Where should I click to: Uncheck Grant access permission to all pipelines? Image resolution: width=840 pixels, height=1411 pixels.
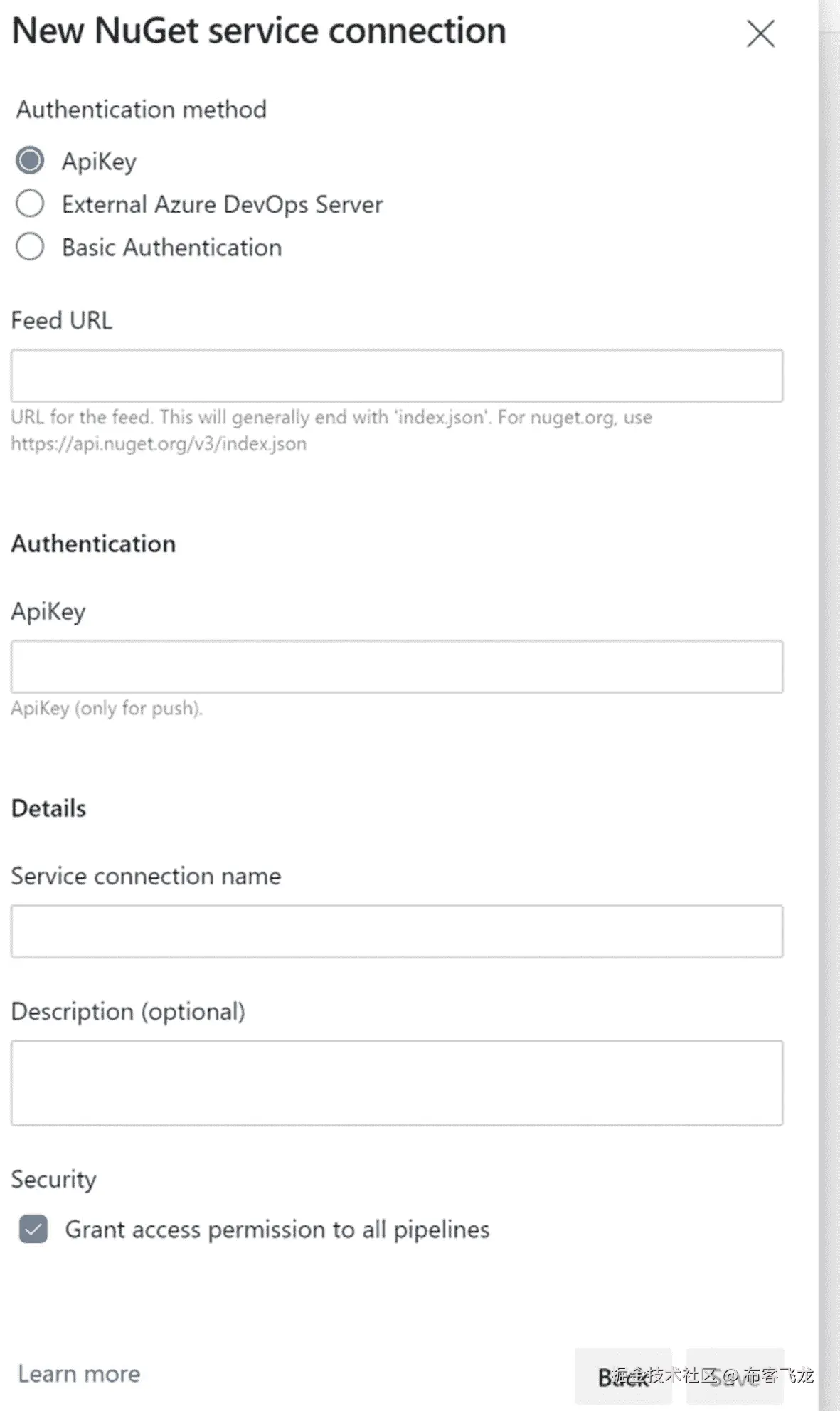[x=33, y=1229]
